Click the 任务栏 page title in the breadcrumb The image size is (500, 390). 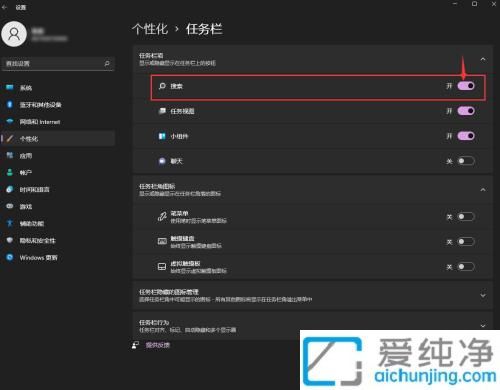(x=204, y=29)
